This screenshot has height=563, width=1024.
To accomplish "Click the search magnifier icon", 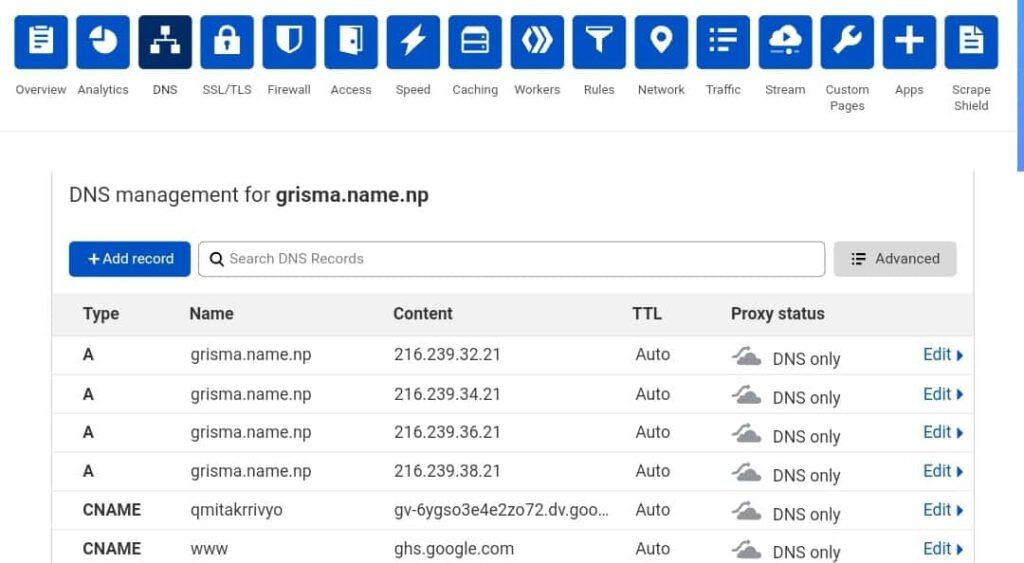I will click(x=216, y=259).
